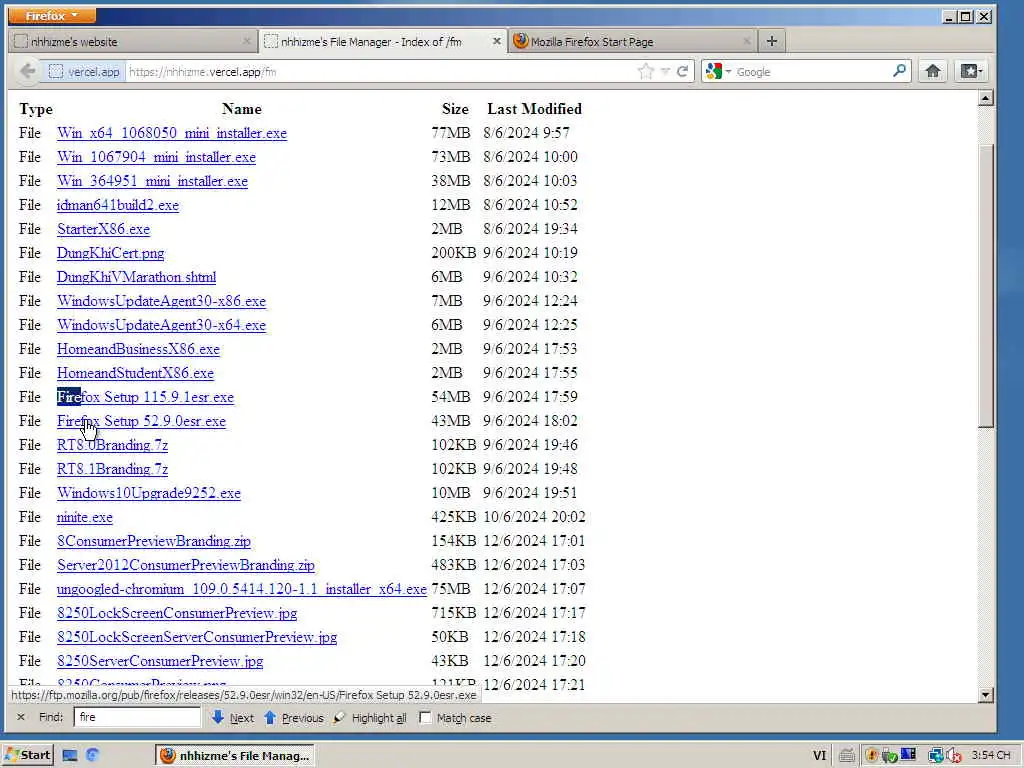
Task: Close the File Manager tab
Action: coord(496,41)
